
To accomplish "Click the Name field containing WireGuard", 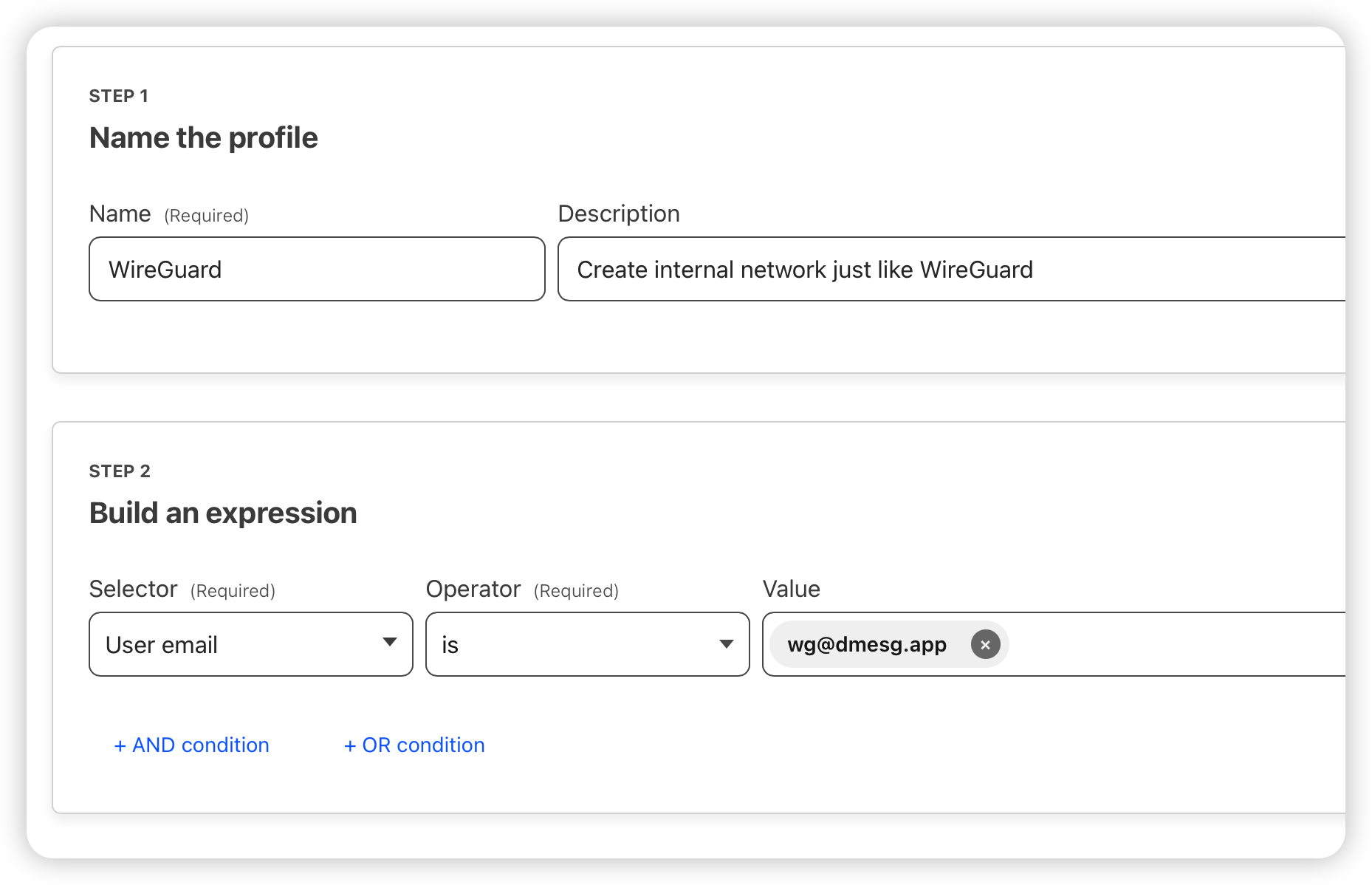I will [x=317, y=269].
